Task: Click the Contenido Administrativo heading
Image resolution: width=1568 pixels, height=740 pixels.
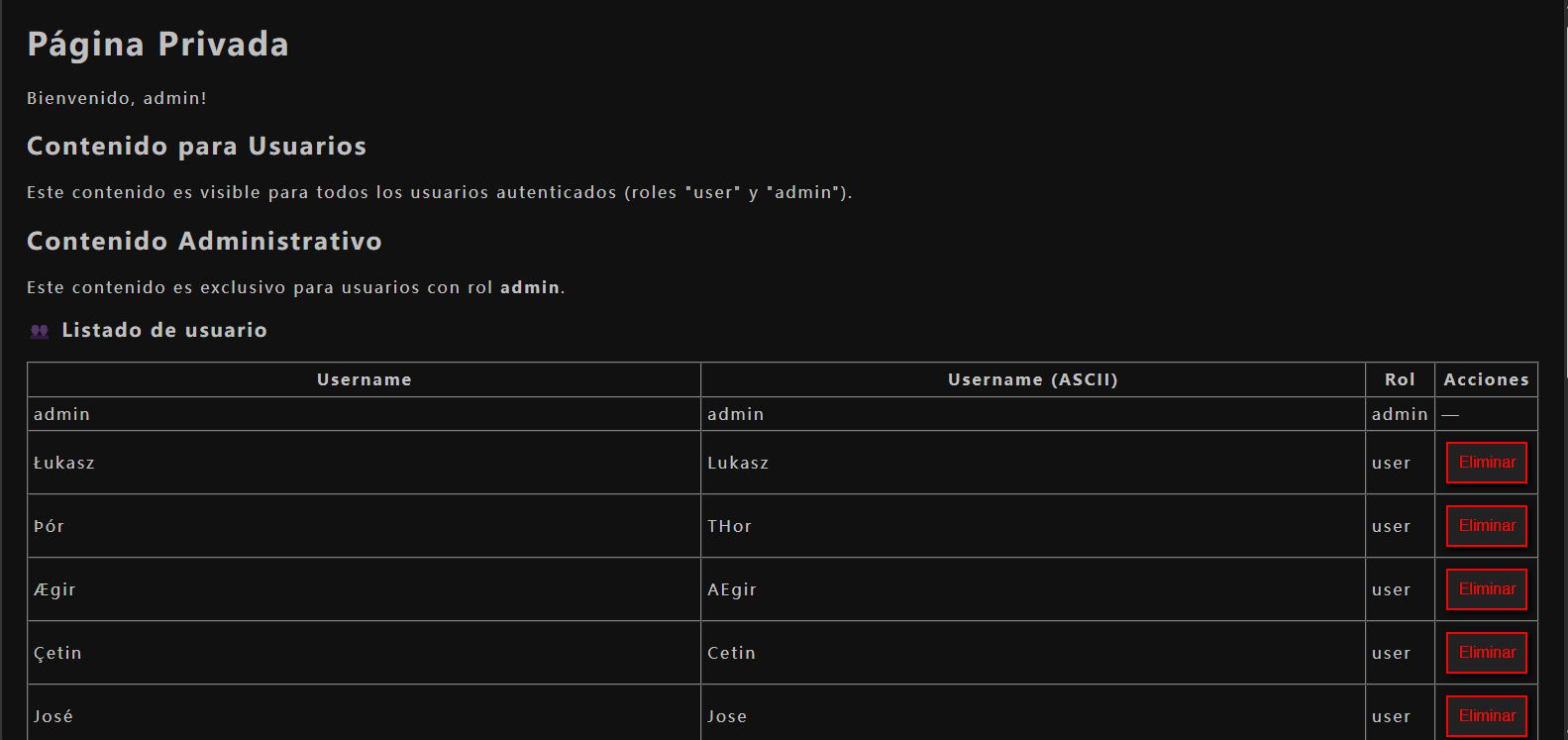Action: (x=204, y=242)
